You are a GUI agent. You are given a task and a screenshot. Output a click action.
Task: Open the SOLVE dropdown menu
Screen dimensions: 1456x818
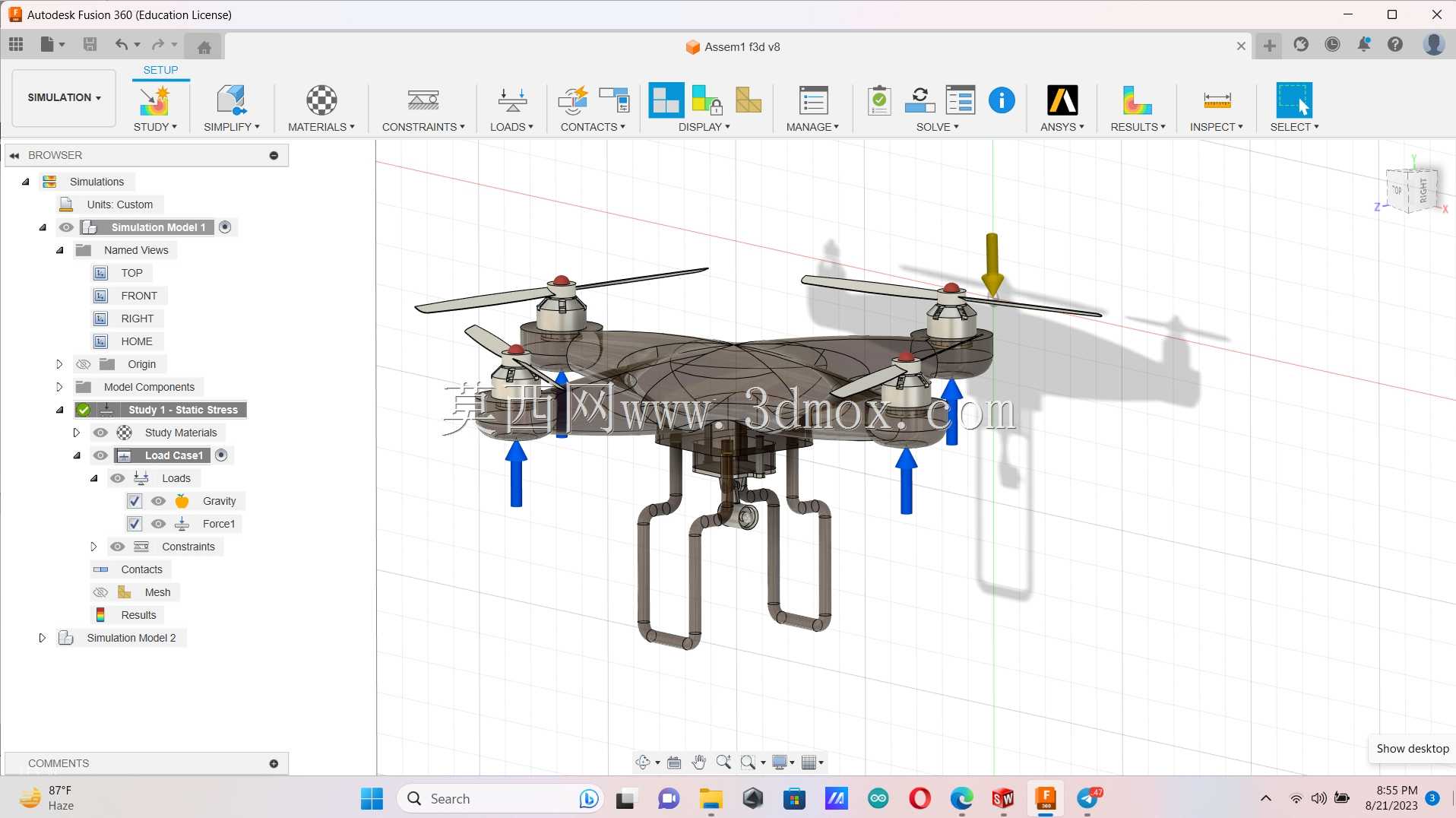[937, 127]
